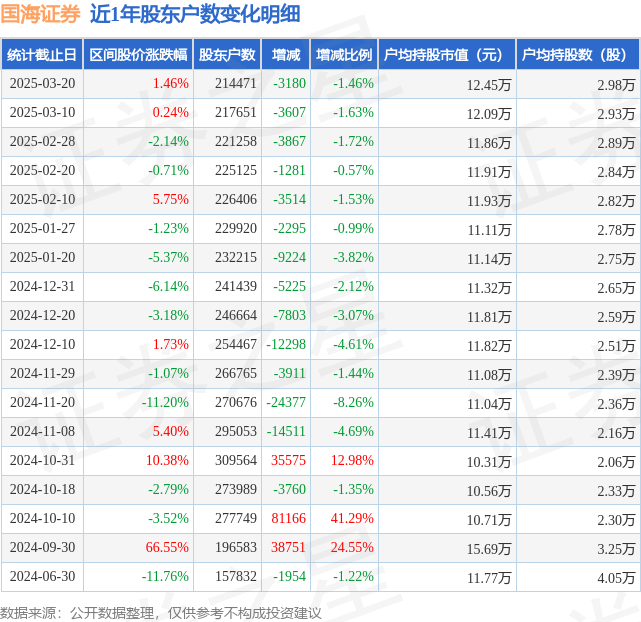The image size is (641, 622).
Task: Click the change value -24377
Action: 286,403
